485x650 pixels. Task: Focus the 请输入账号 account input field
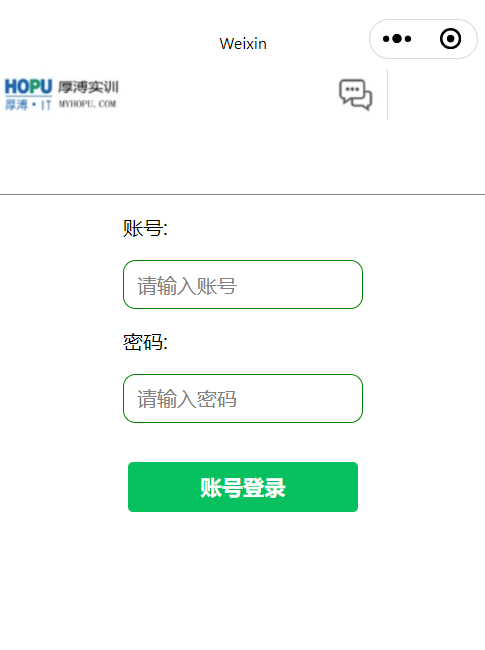[x=243, y=285]
